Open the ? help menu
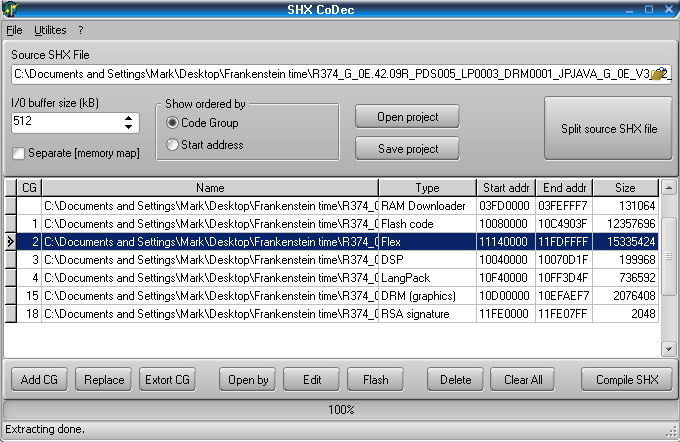 pos(81,30)
